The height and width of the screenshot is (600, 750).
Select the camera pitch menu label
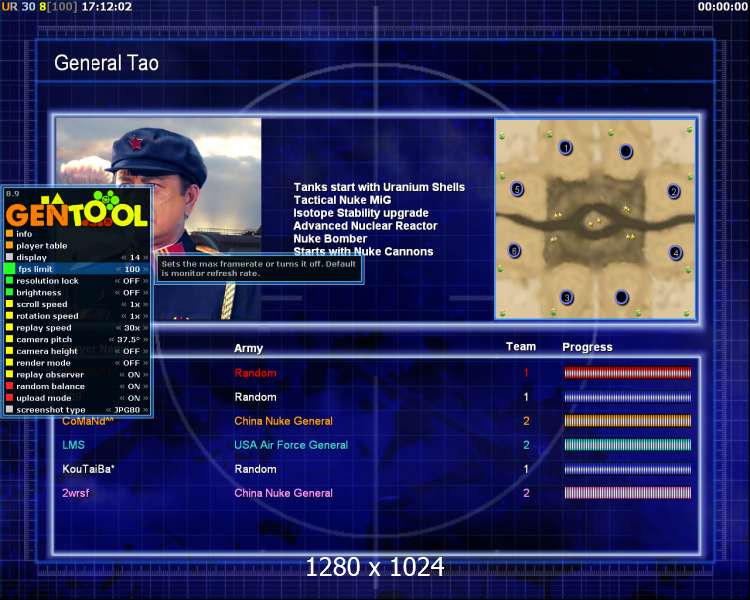pos(44,339)
